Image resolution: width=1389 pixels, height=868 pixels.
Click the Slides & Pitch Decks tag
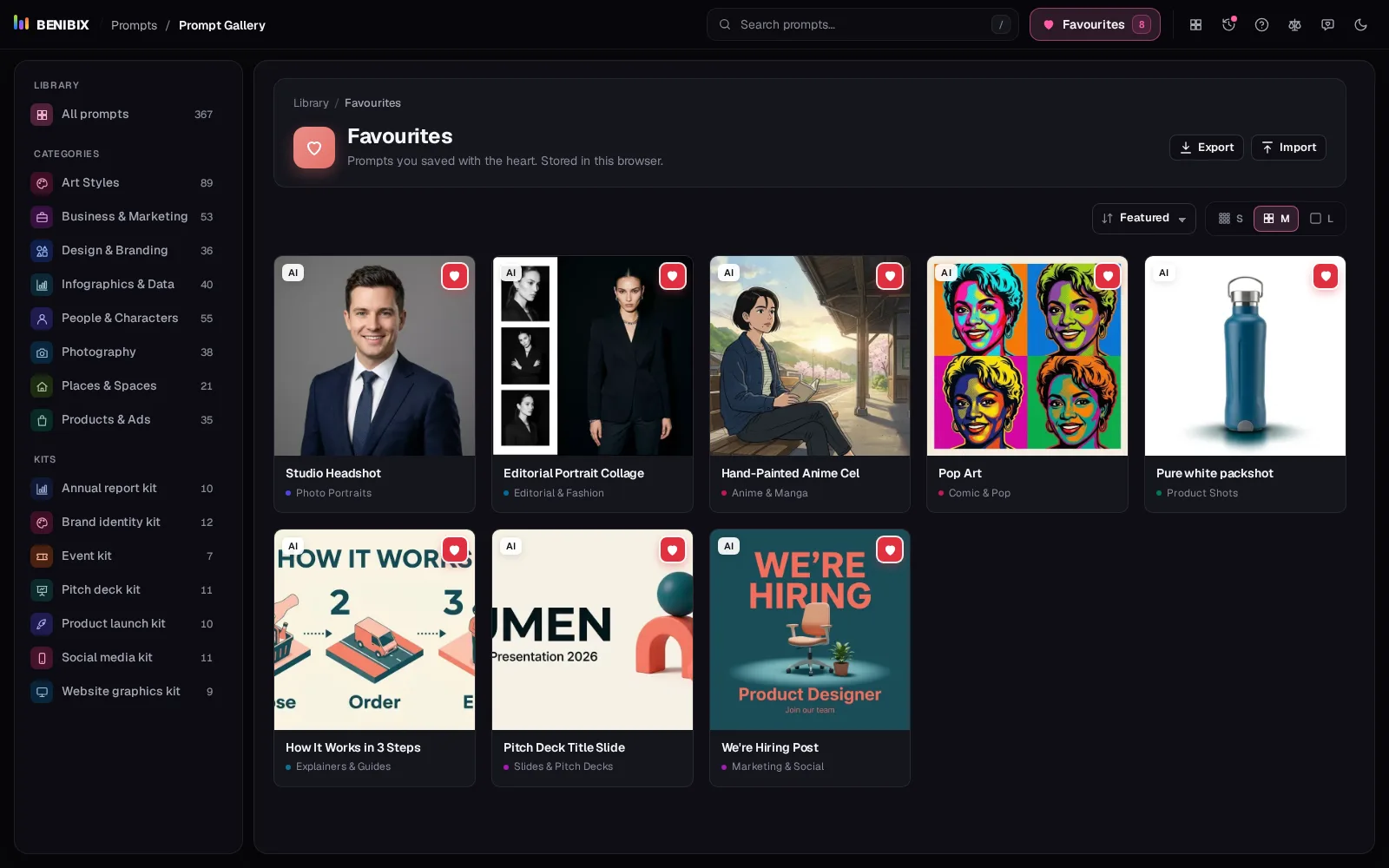(x=563, y=766)
